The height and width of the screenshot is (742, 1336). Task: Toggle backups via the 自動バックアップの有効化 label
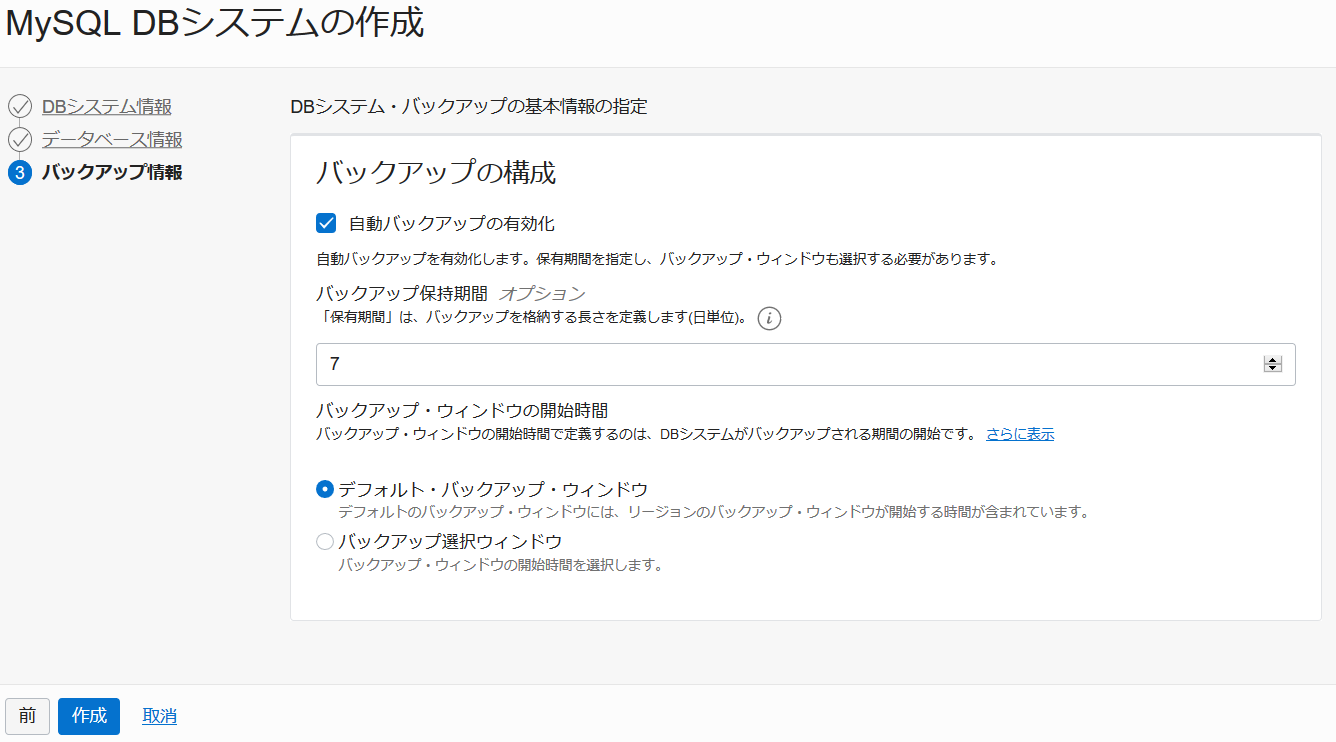pyautogui.click(x=452, y=223)
